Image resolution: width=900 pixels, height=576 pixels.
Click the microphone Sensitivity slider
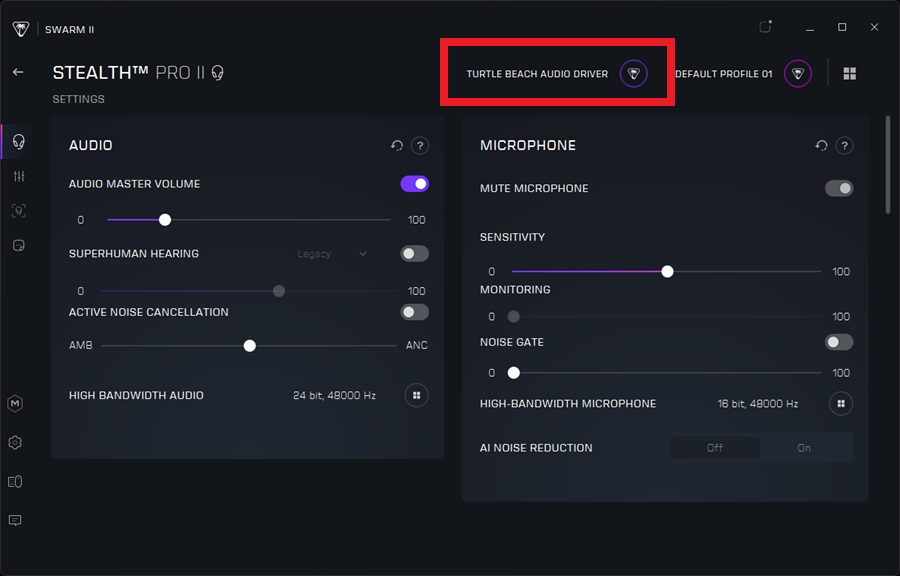click(x=666, y=271)
